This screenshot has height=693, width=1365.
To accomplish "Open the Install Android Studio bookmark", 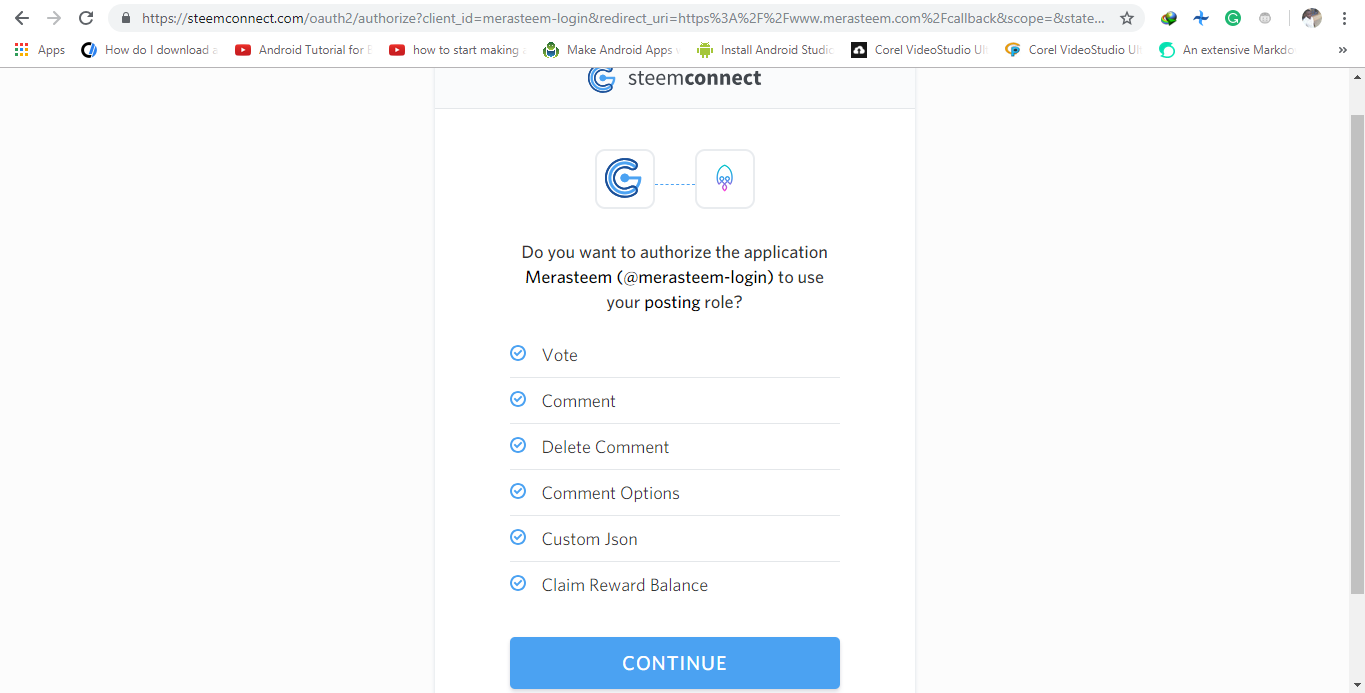I will point(765,49).
